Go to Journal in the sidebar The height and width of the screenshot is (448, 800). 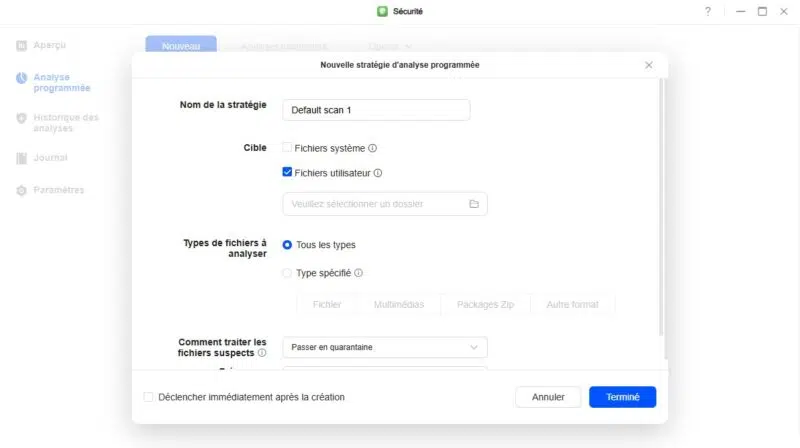point(50,158)
